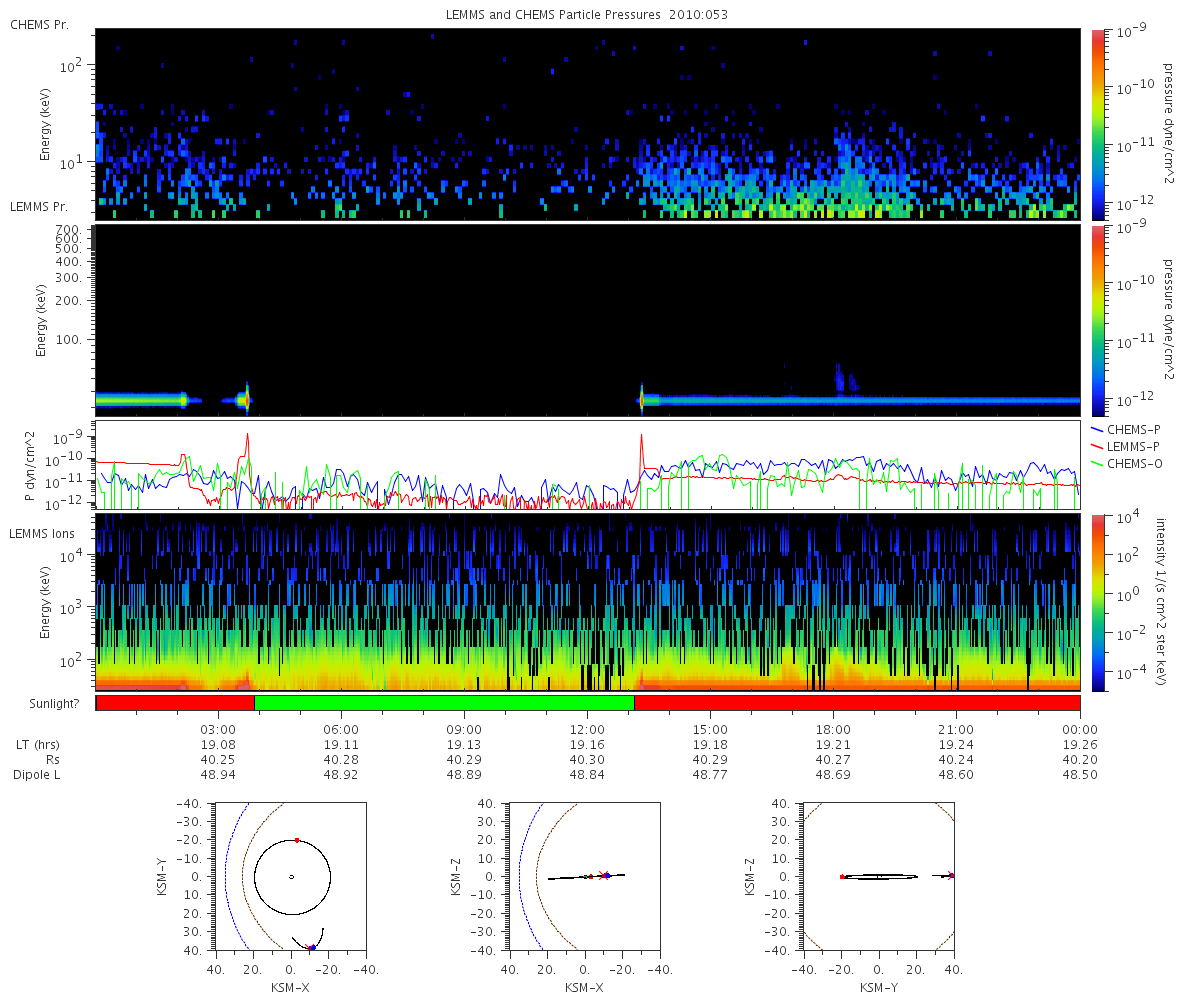Click the long red Sunlight segment after 13:00

point(857,703)
